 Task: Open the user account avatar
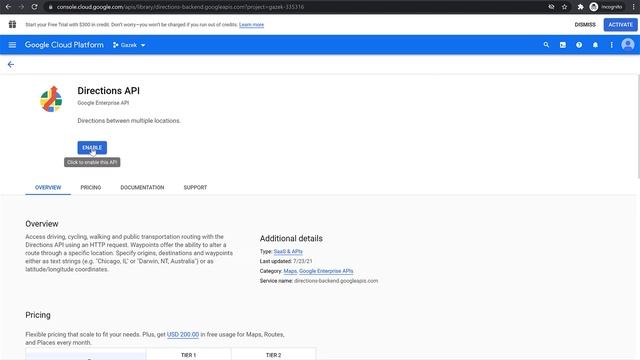click(628, 44)
